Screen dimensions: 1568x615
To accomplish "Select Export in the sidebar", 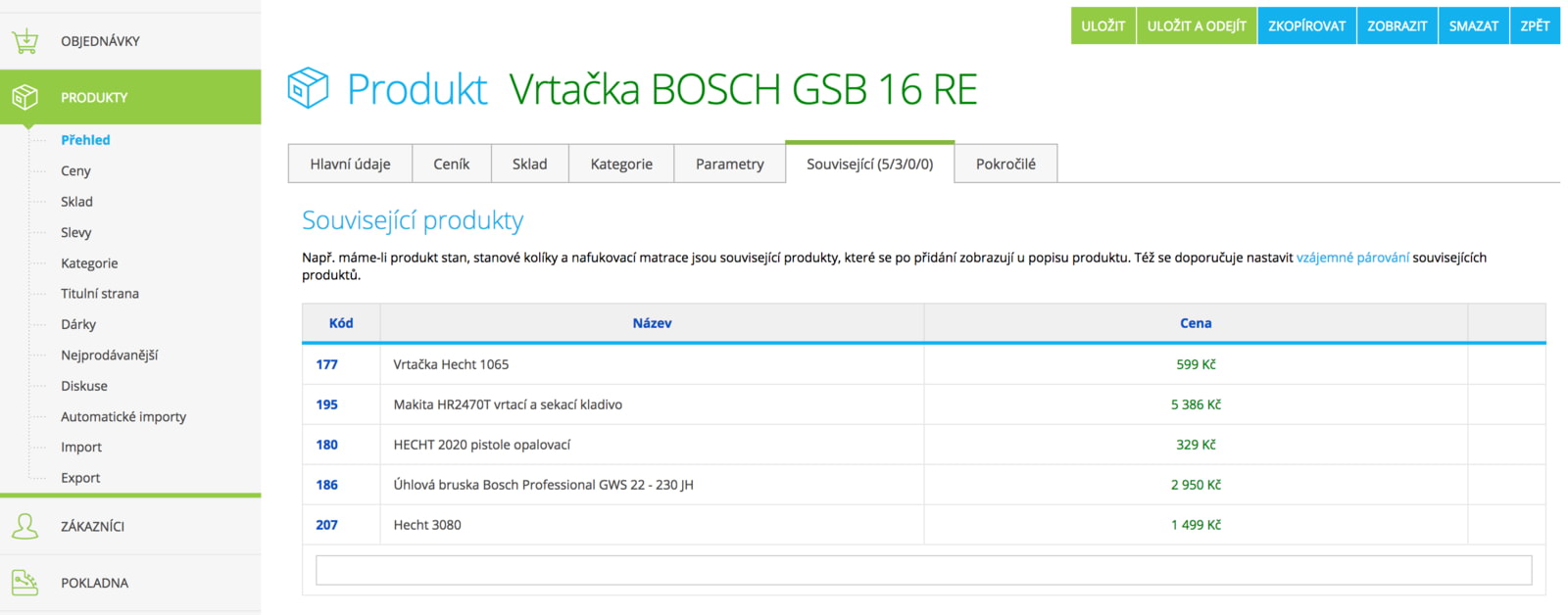I will (80, 478).
